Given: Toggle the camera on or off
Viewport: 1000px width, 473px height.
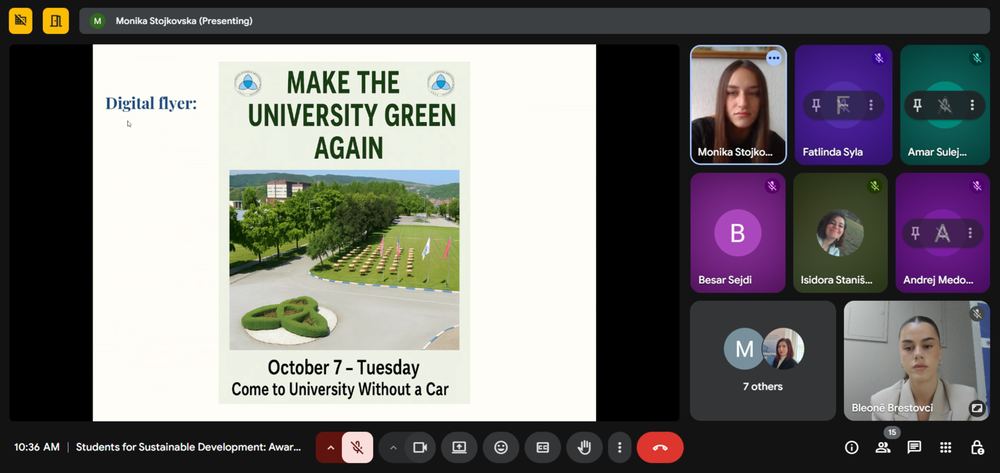Looking at the screenshot, I should [420, 447].
